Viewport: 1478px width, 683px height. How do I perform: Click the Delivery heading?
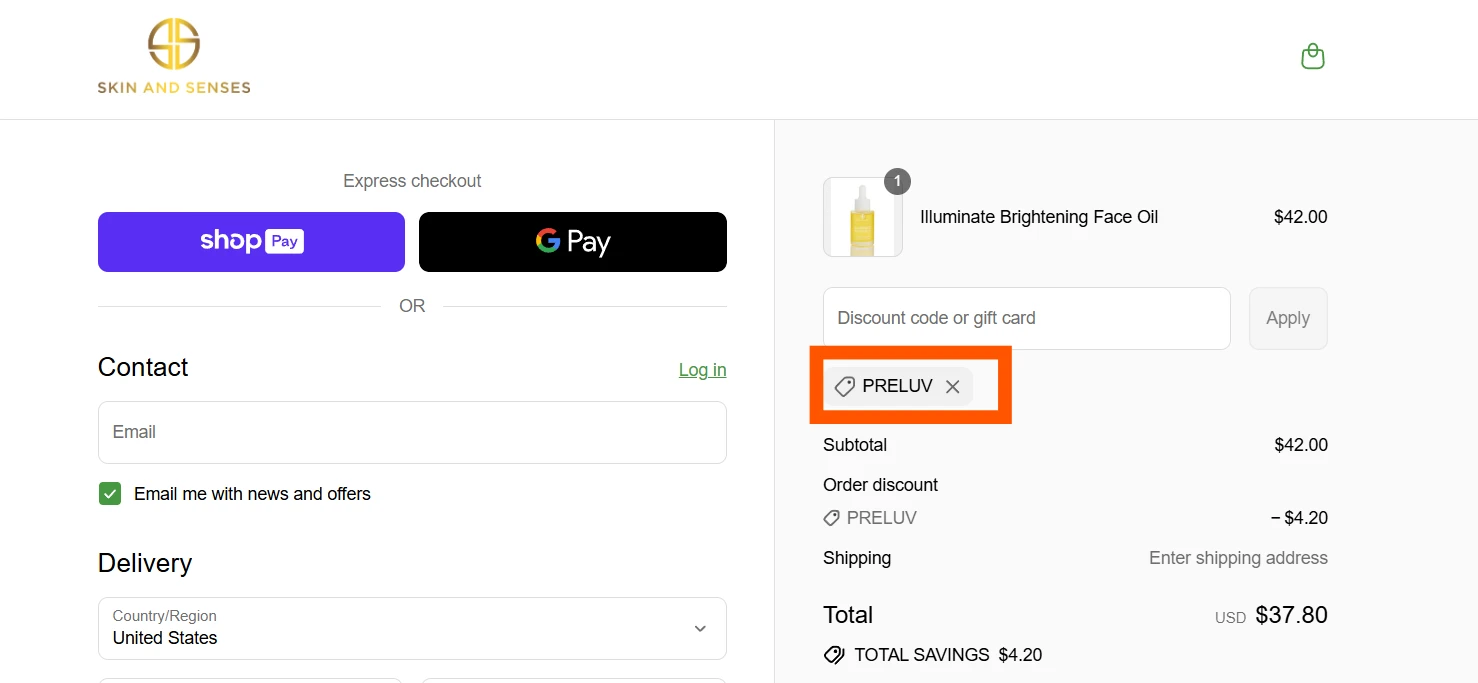145,563
